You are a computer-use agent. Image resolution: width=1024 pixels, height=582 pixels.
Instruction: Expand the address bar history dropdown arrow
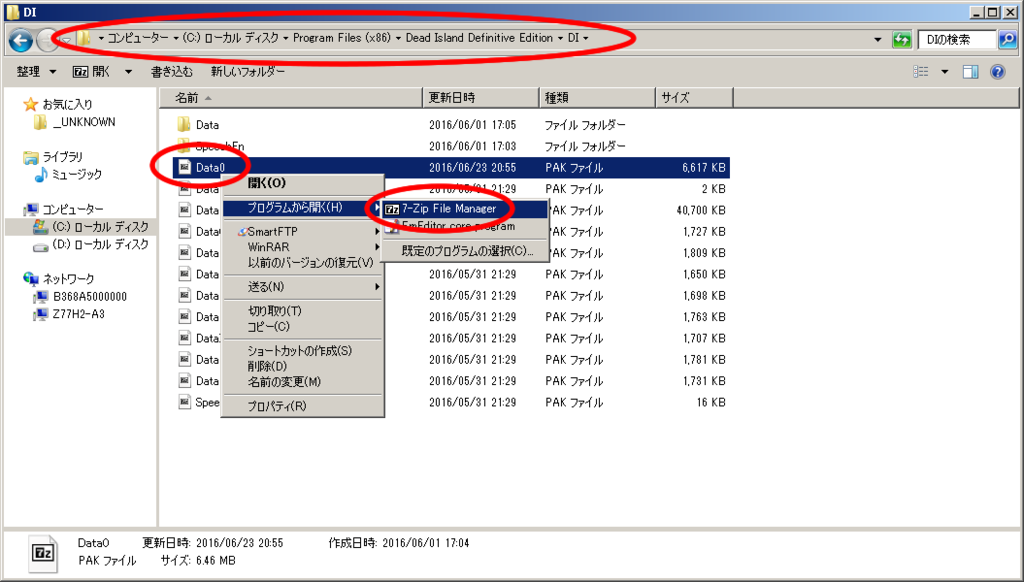coord(878,40)
